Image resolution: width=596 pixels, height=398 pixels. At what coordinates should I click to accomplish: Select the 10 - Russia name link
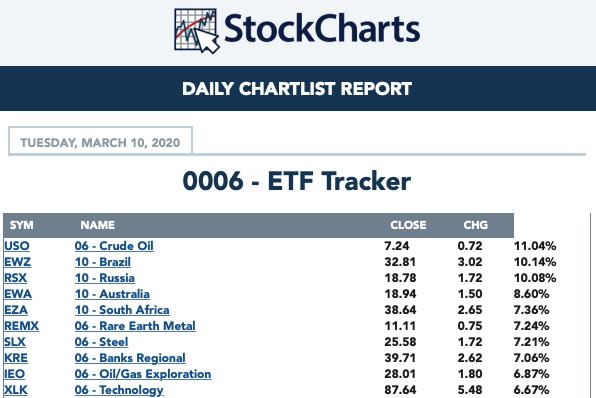point(105,278)
